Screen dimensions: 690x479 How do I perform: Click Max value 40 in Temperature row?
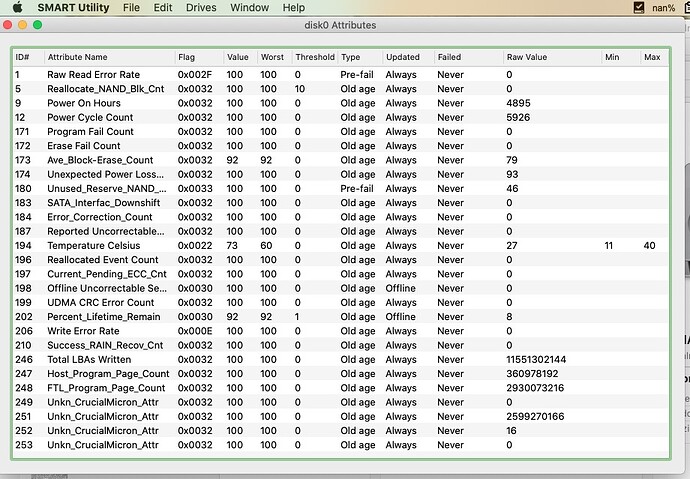tap(650, 245)
